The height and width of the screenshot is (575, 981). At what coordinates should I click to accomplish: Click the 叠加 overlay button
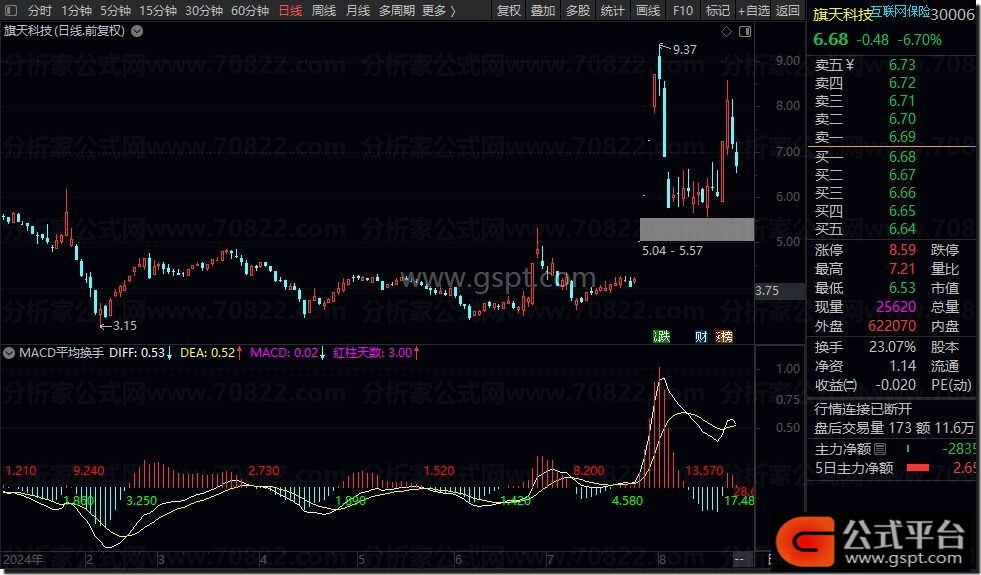pyautogui.click(x=543, y=11)
